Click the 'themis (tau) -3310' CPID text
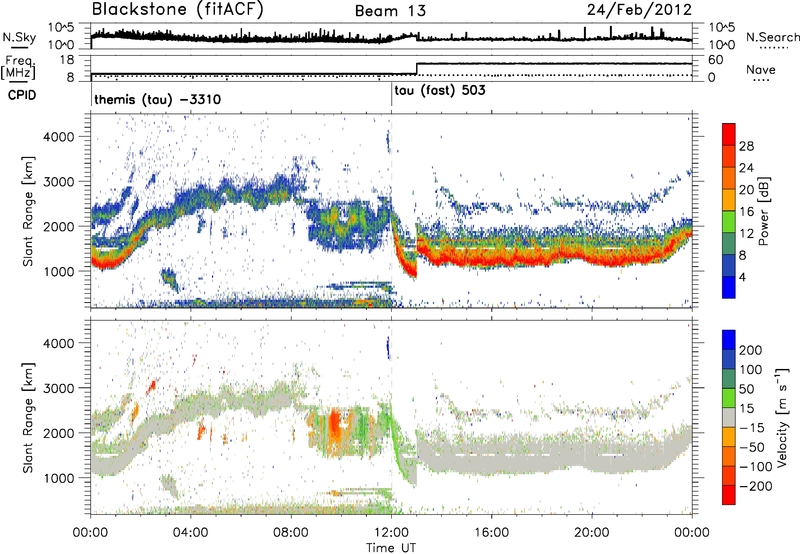800x554 pixels. pos(158,99)
